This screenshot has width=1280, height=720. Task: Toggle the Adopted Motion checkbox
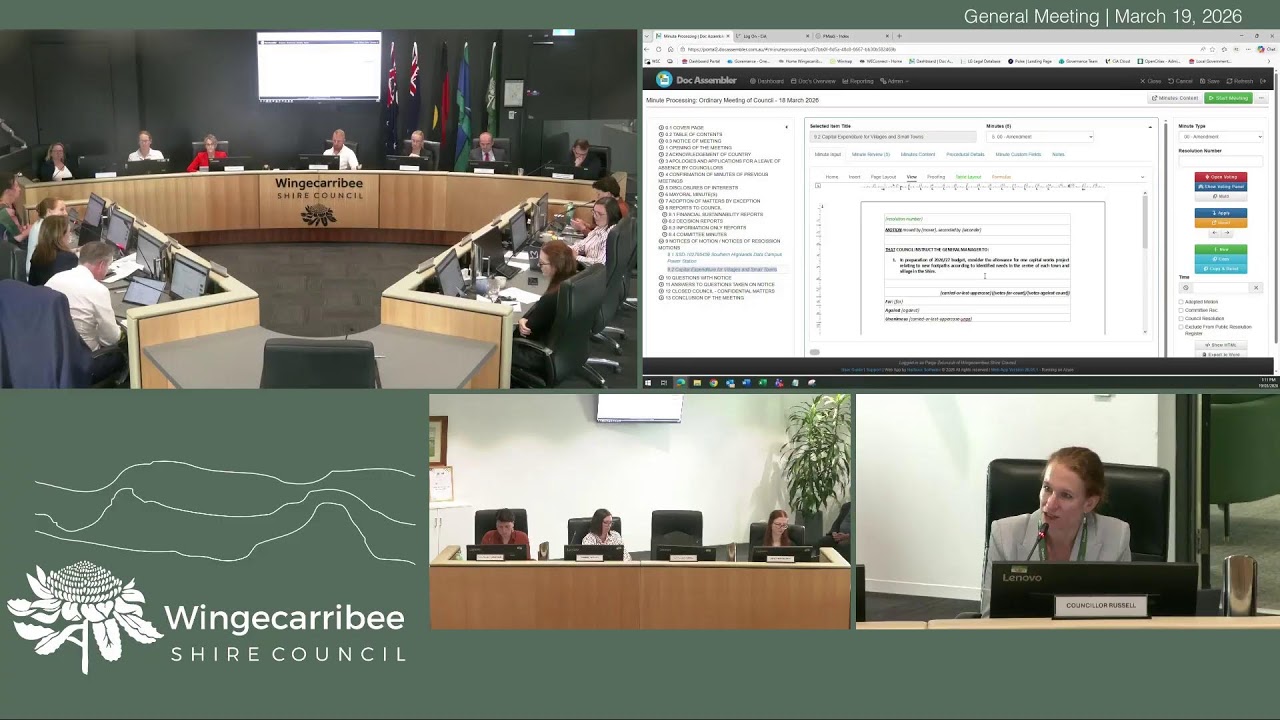pos(1181,302)
